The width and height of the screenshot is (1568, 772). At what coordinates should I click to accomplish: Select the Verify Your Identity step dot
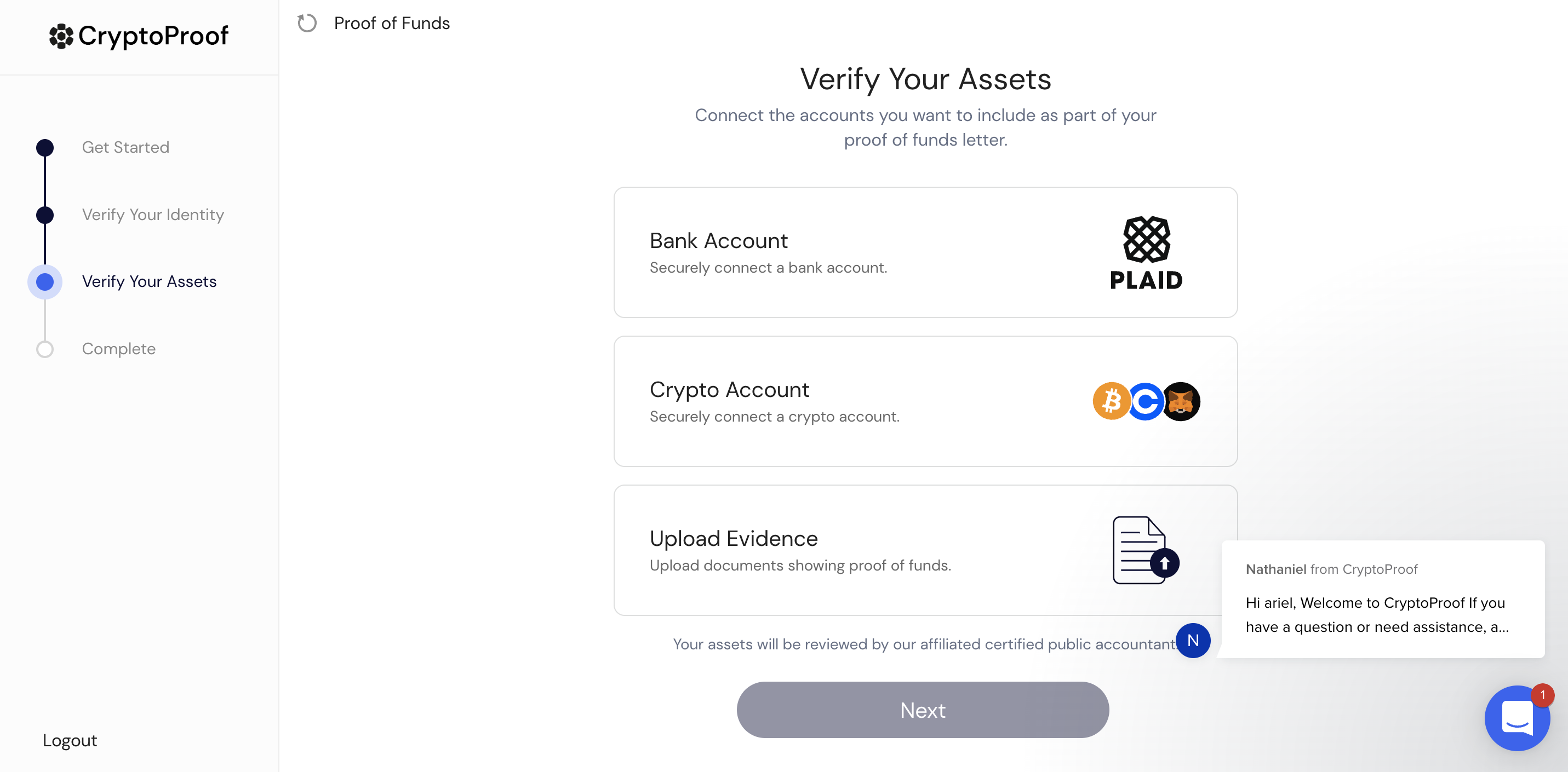(45, 215)
